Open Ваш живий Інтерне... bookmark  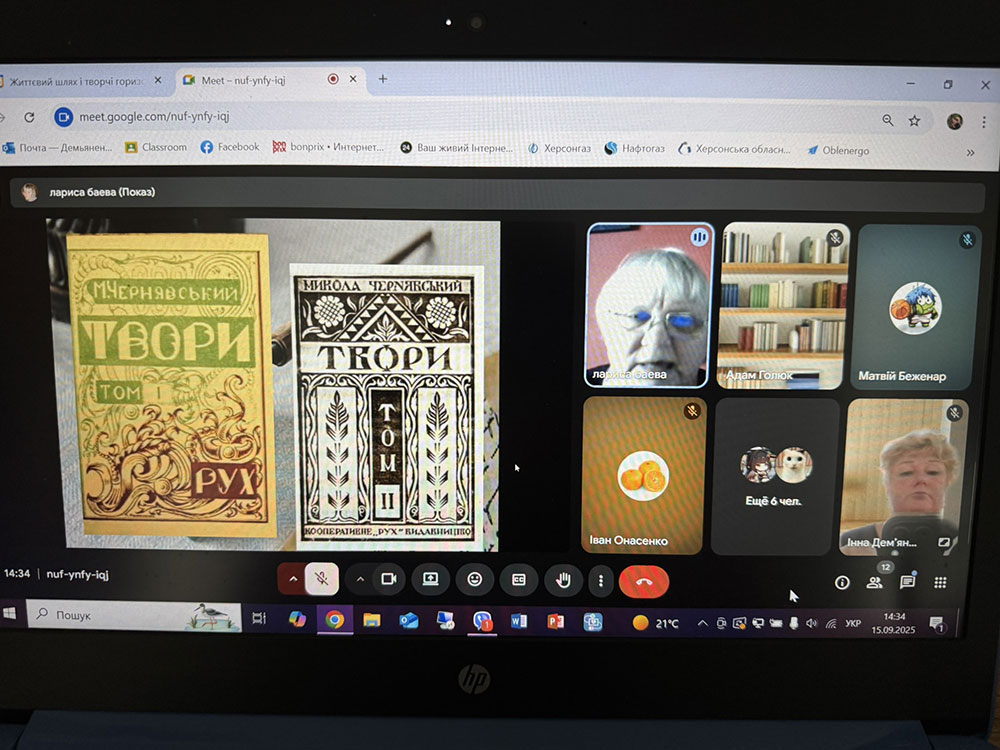[457, 148]
